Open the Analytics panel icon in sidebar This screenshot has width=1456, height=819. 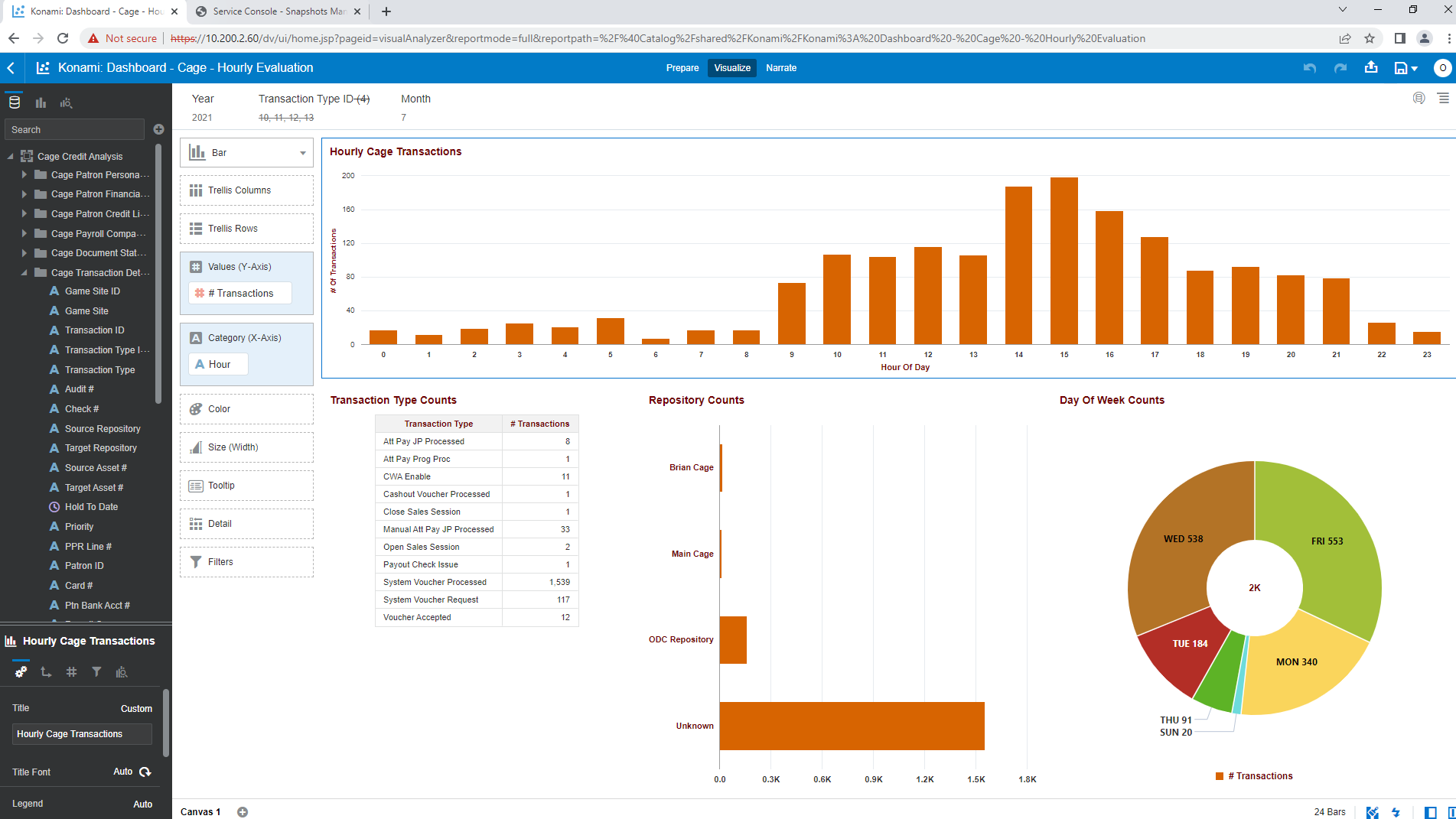coord(67,102)
